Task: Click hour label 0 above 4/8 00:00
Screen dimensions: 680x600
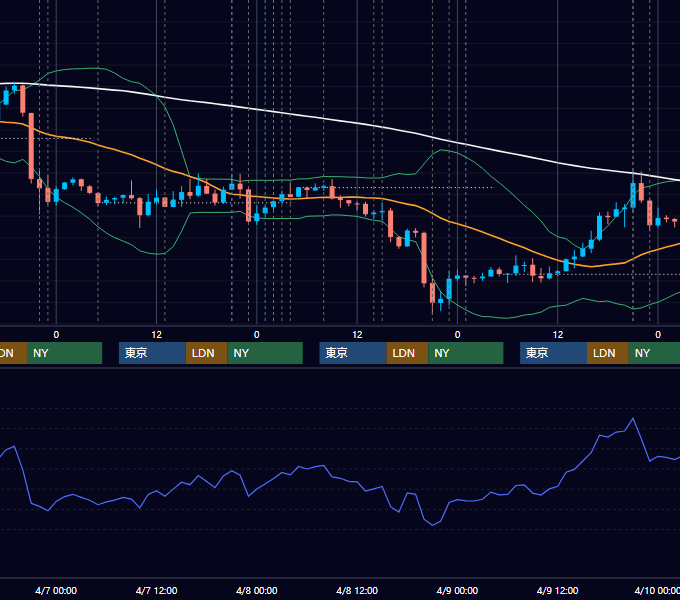Action: 257,335
